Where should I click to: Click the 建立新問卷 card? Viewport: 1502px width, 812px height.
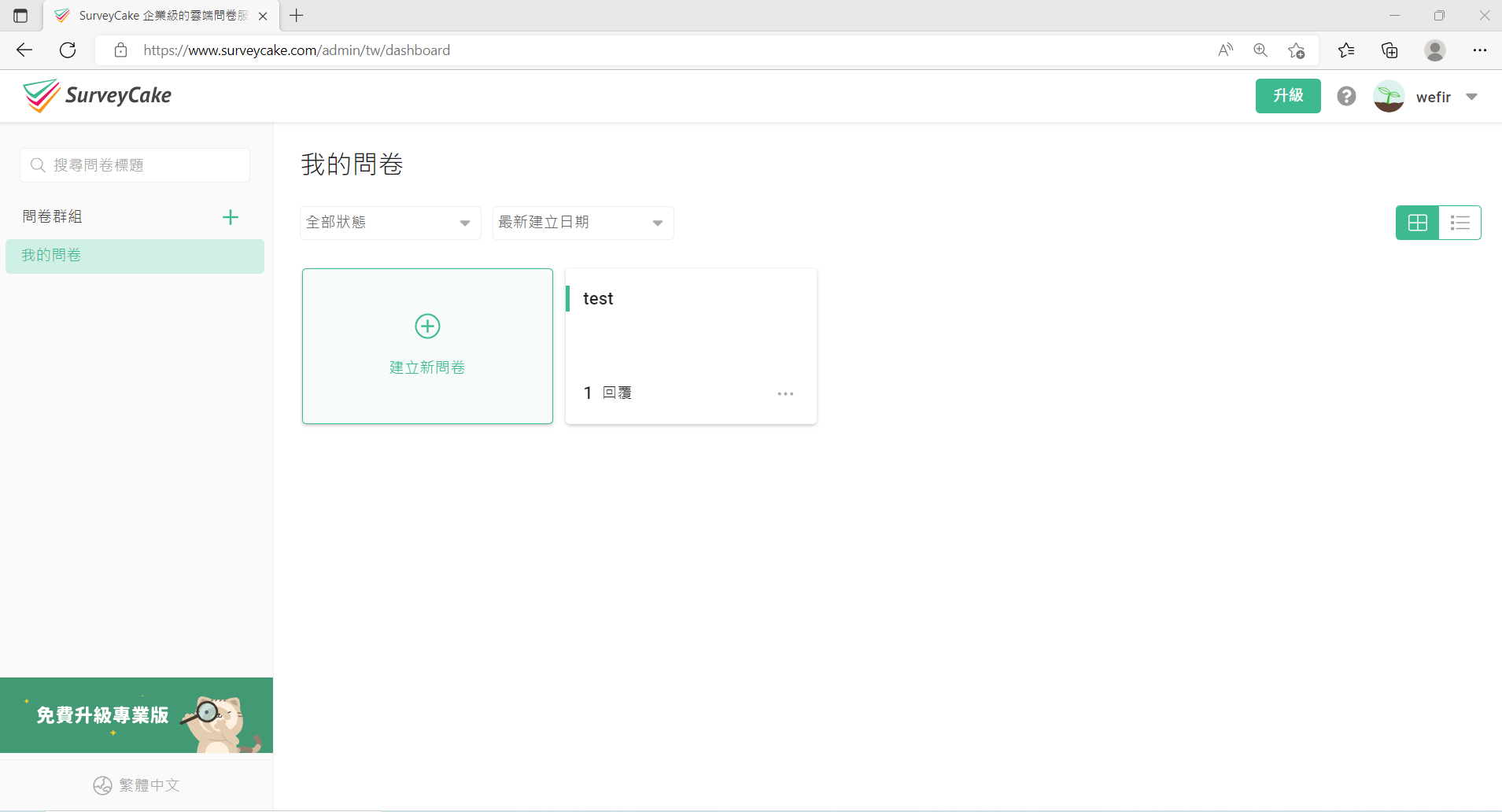(427, 346)
